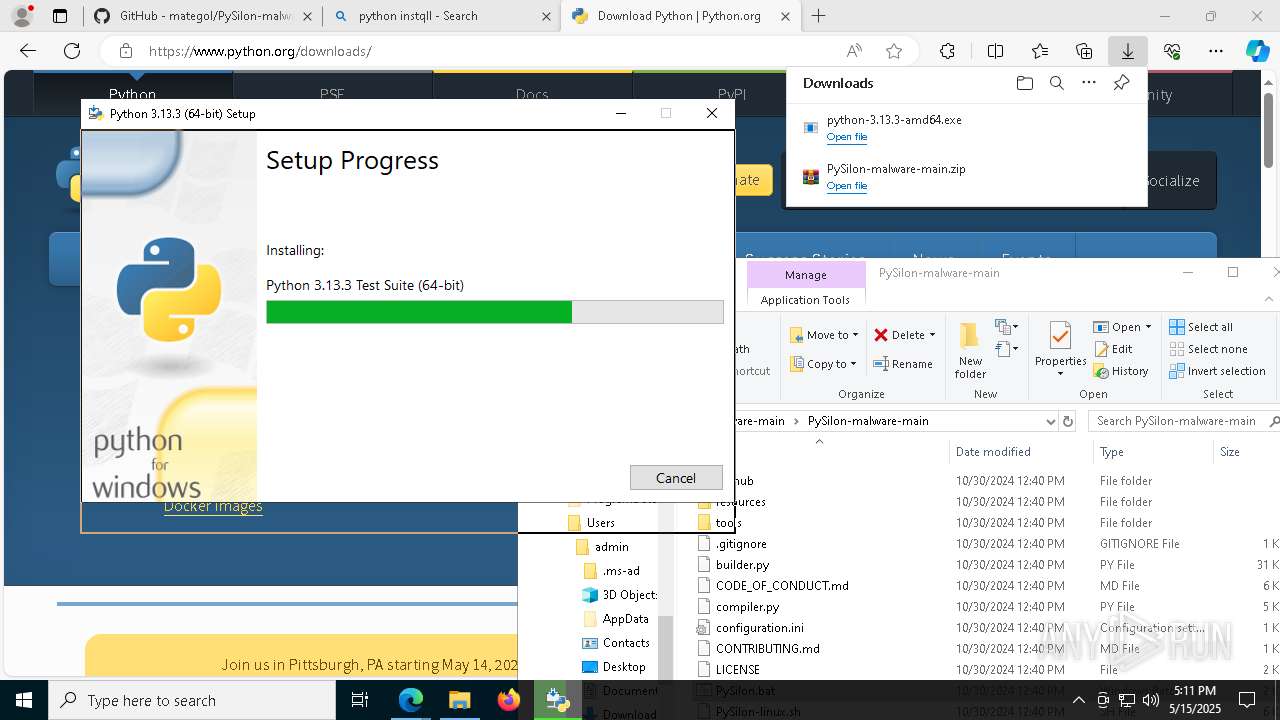Image resolution: width=1280 pixels, height=720 pixels.
Task: Open file History in ribbon
Action: 1121,371
